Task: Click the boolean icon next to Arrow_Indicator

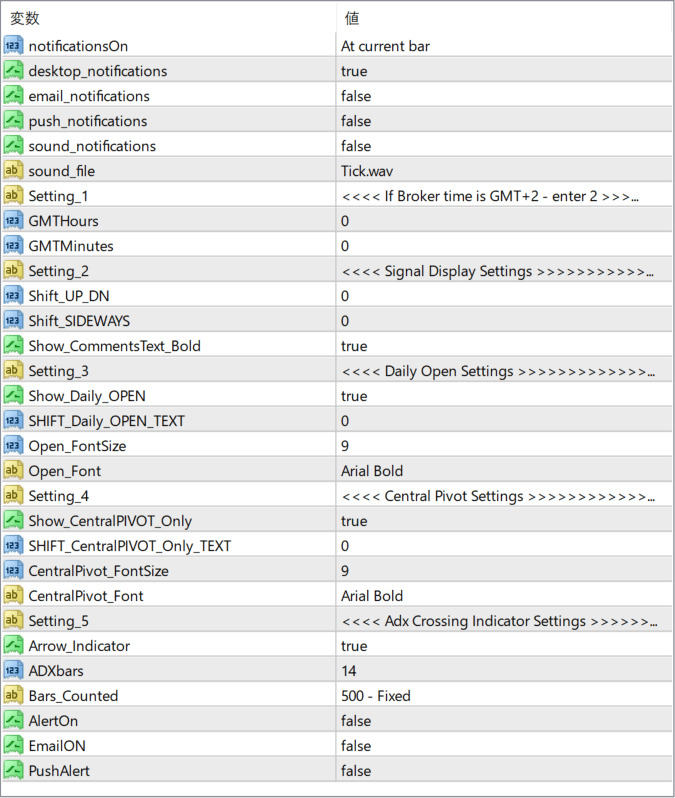Action: tap(14, 646)
